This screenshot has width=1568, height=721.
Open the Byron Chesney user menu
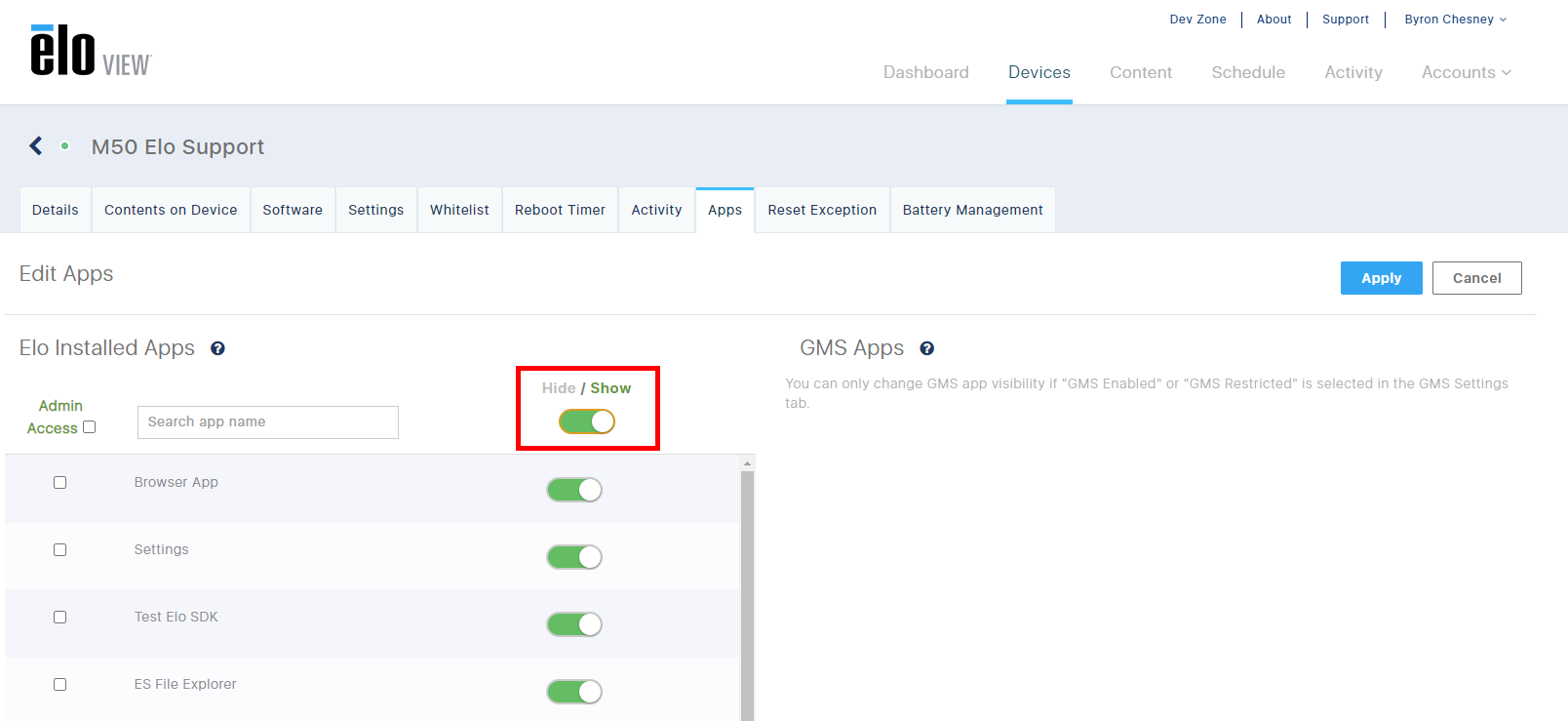[1456, 20]
